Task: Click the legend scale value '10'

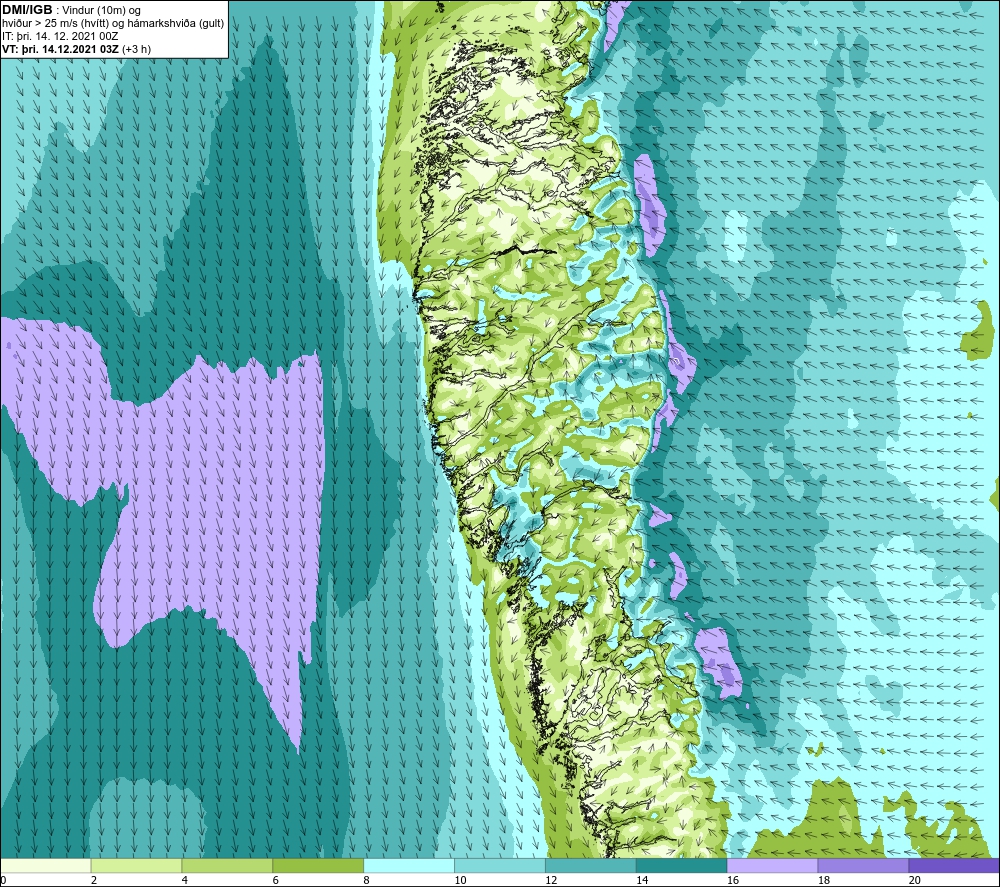Action: (460, 880)
